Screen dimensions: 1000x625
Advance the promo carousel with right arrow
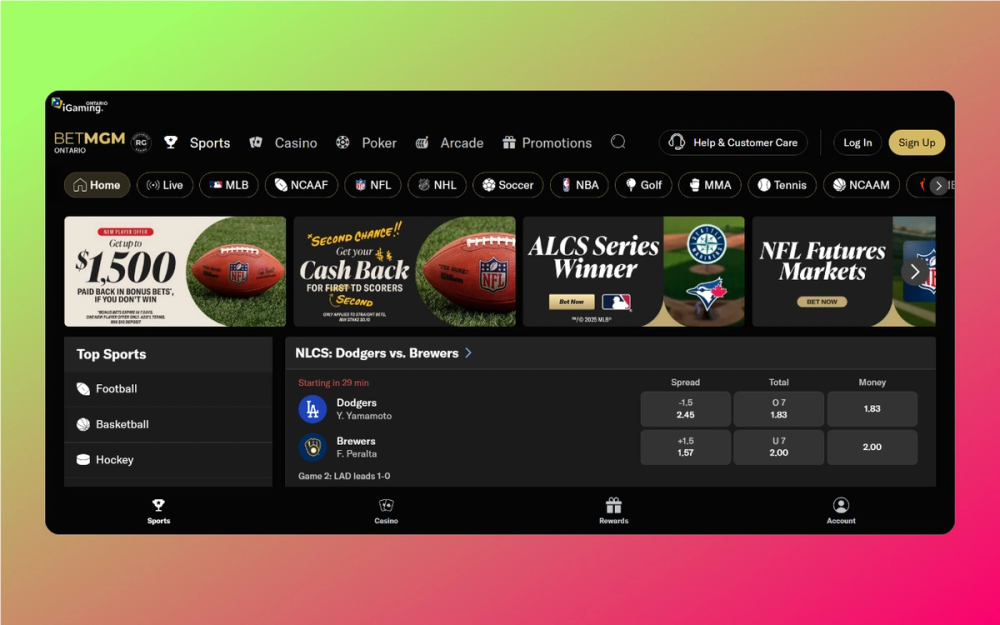915,272
